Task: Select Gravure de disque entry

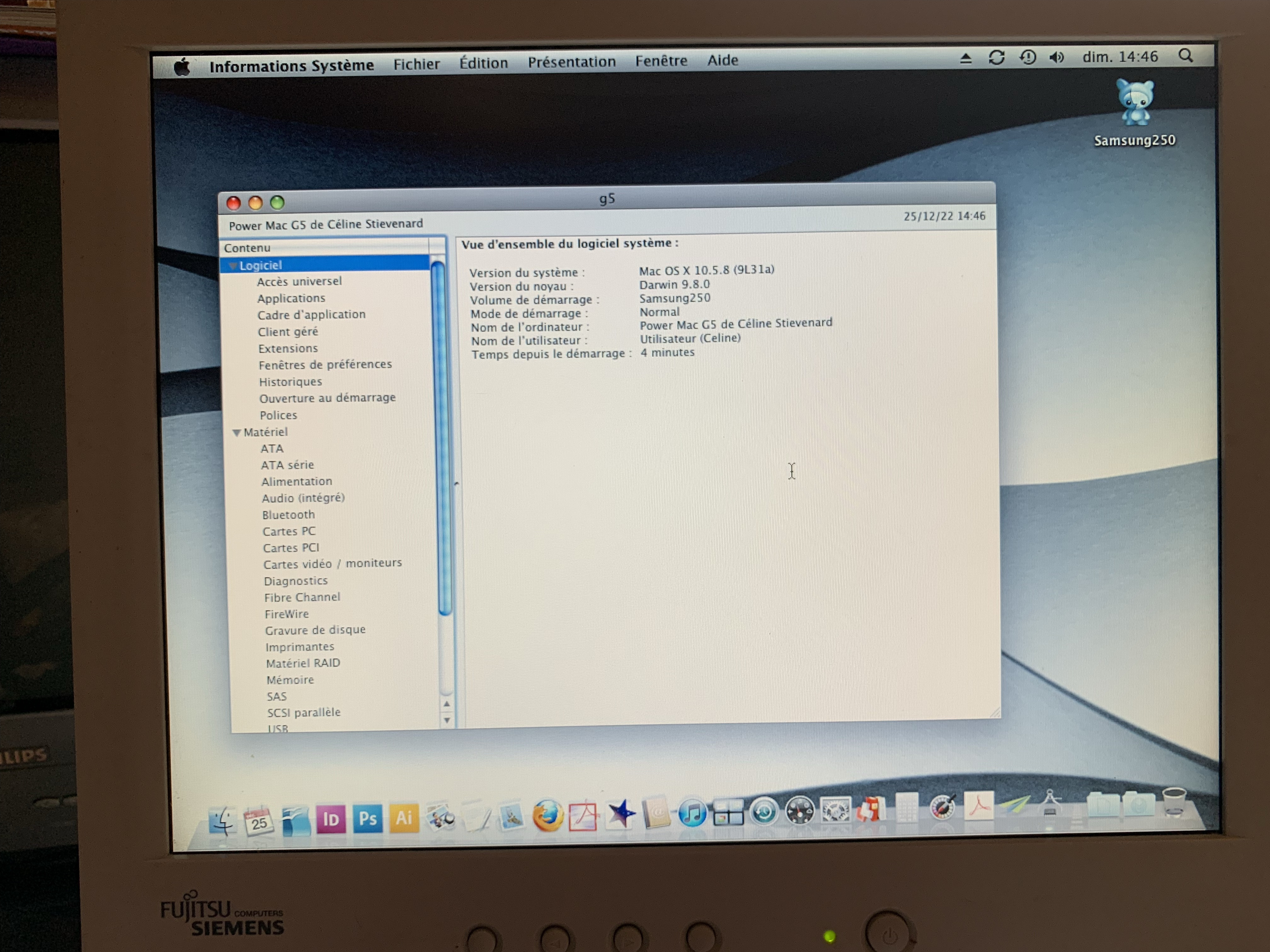Action: coord(315,630)
